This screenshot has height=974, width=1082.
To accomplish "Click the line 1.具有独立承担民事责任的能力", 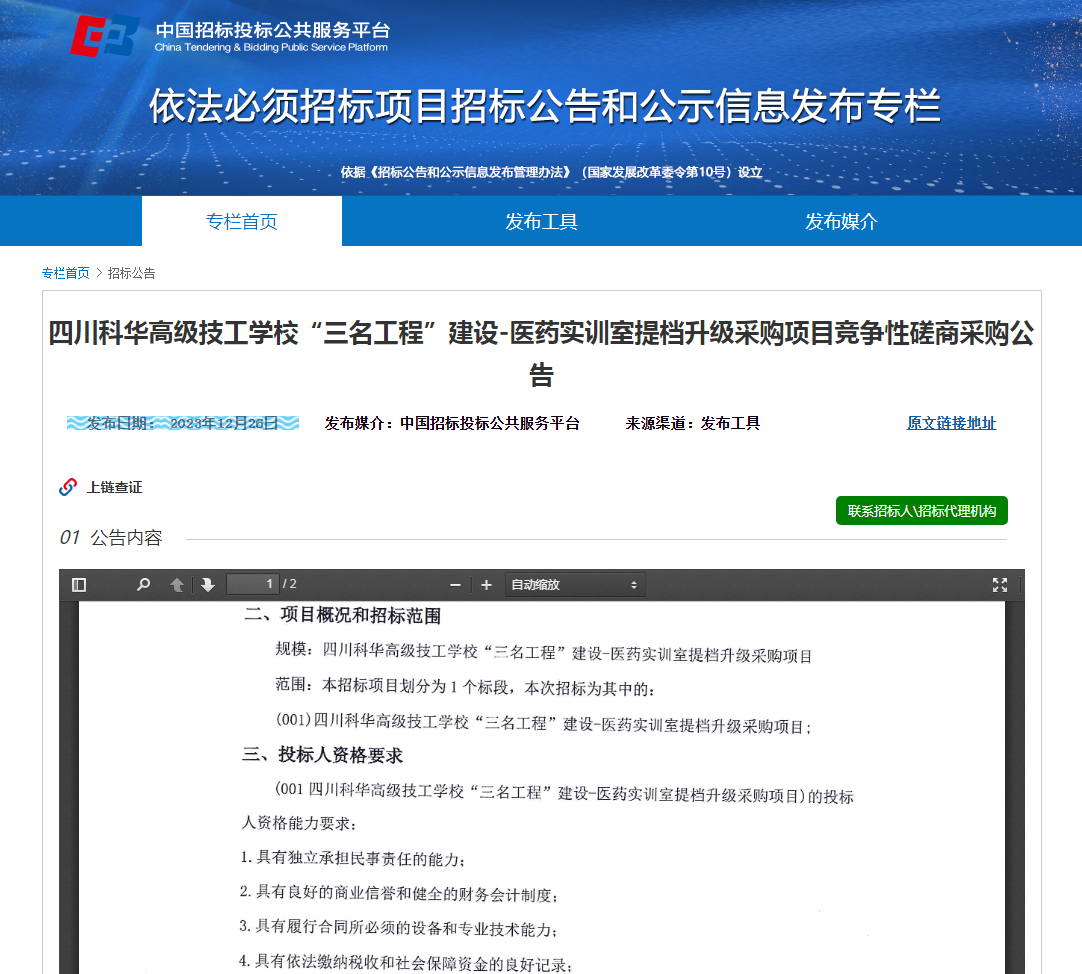I will pos(353,859).
